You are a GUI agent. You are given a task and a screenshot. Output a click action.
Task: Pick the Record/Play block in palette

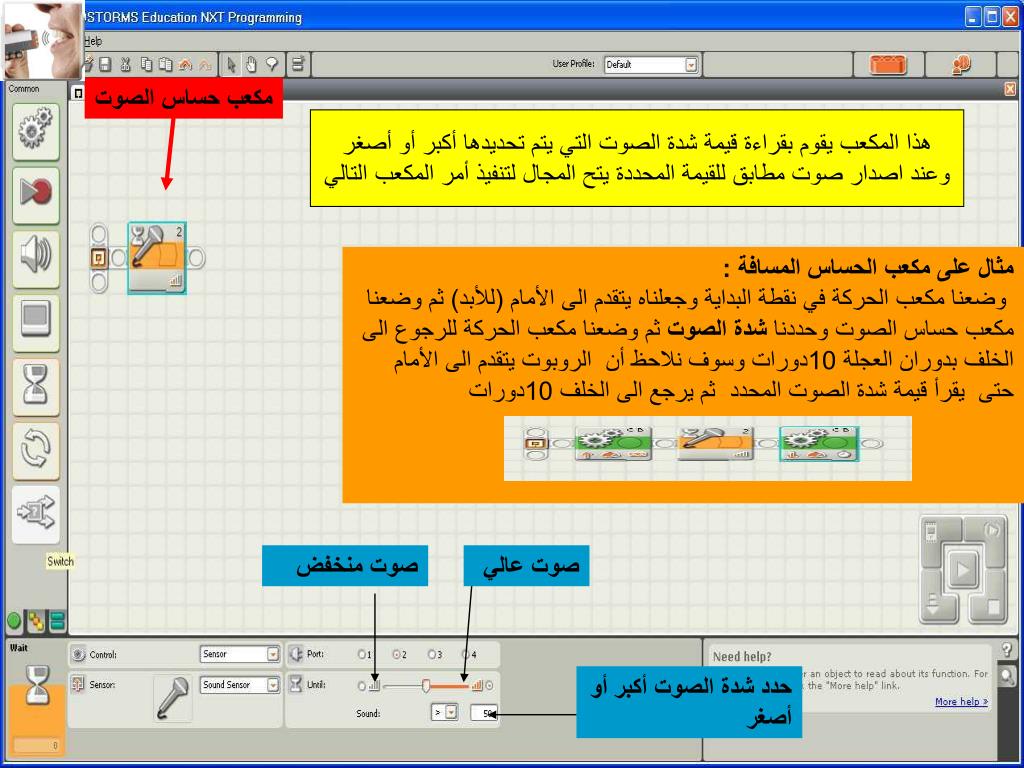pos(35,195)
